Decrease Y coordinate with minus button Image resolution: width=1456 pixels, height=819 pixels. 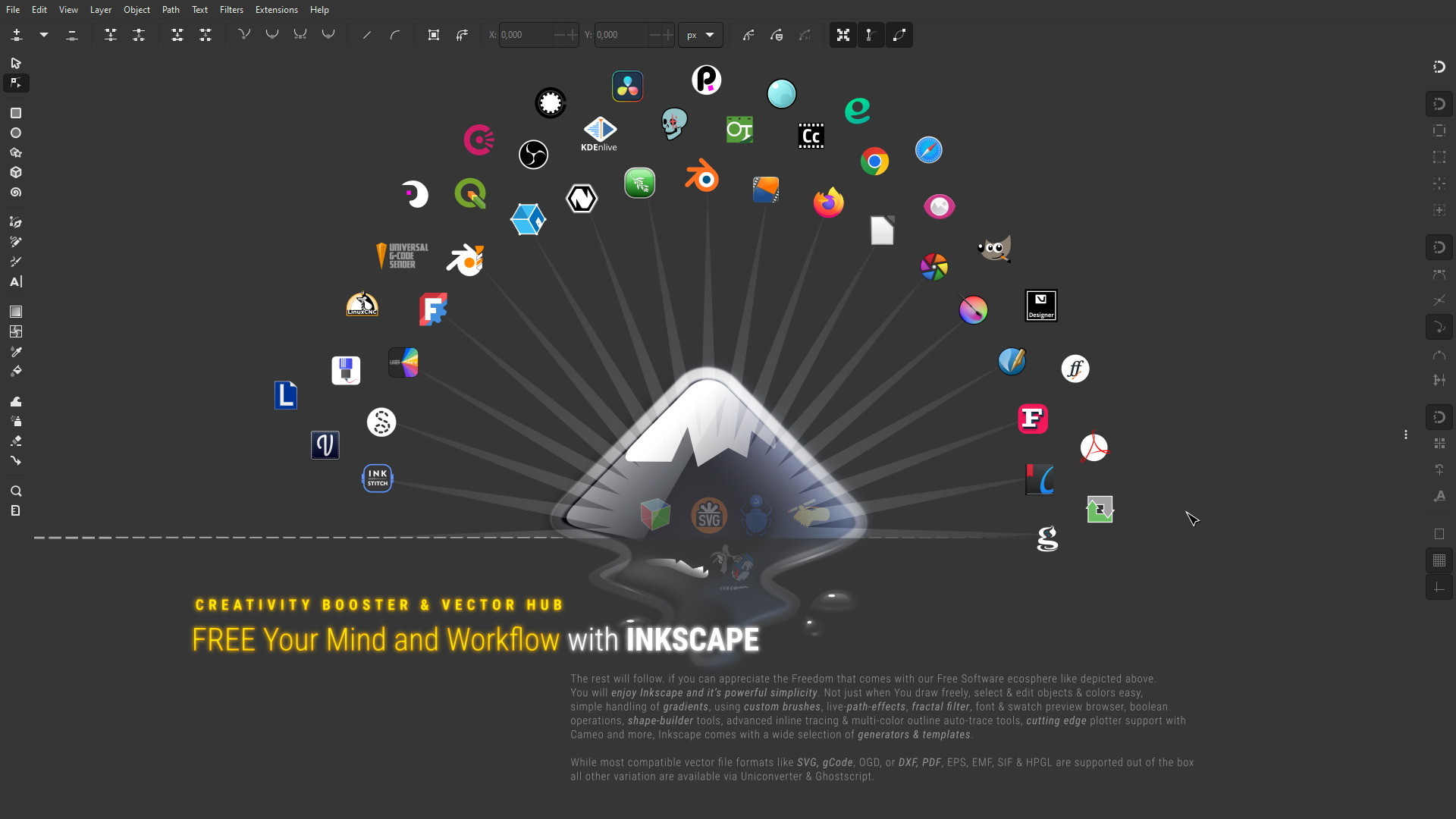point(655,35)
